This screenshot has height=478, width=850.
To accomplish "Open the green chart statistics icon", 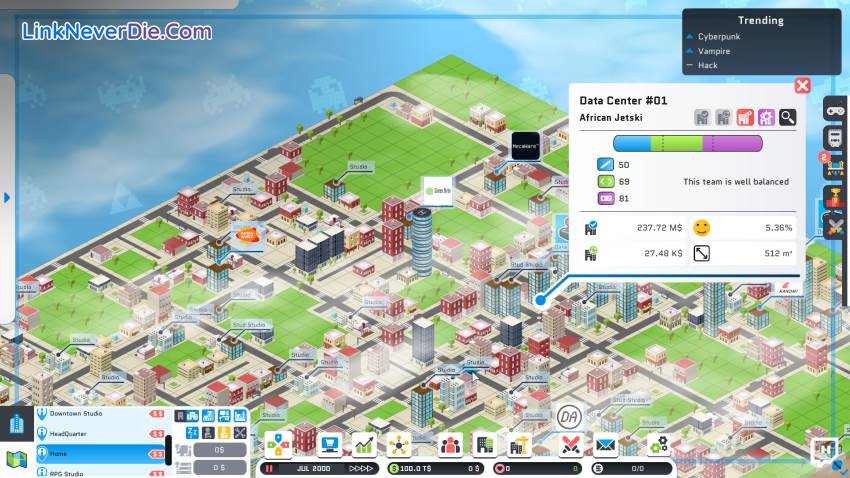I will [x=365, y=444].
